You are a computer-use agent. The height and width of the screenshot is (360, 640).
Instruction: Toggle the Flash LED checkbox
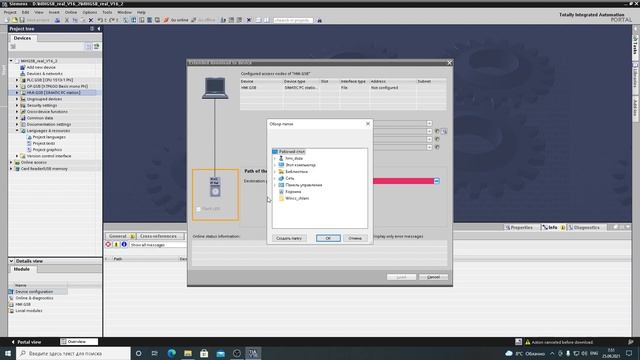coord(199,209)
